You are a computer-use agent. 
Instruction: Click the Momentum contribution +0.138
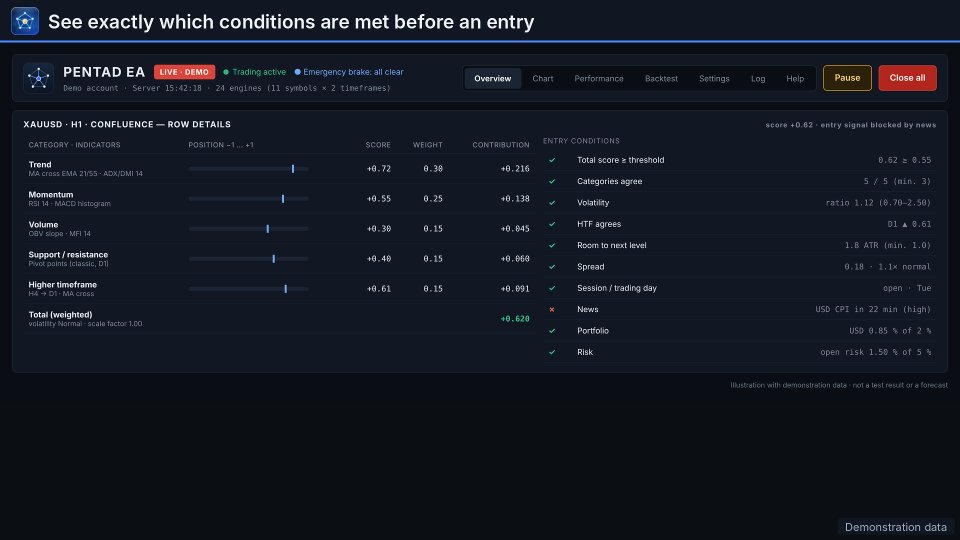point(515,199)
